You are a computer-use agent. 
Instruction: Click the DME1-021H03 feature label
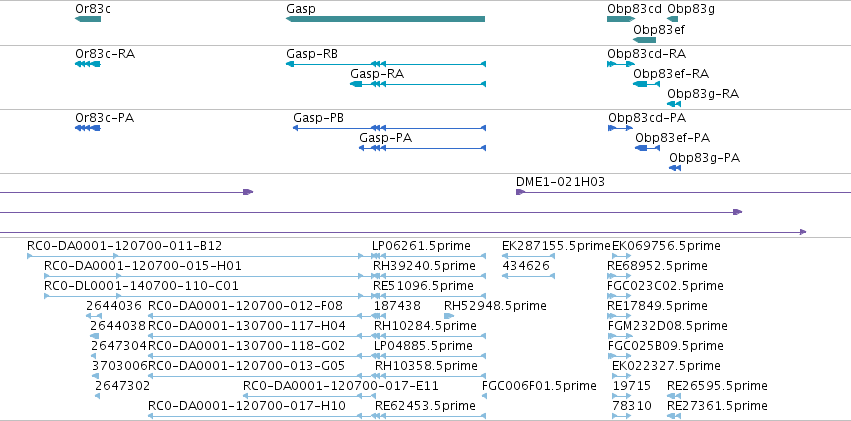pos(560,182)
